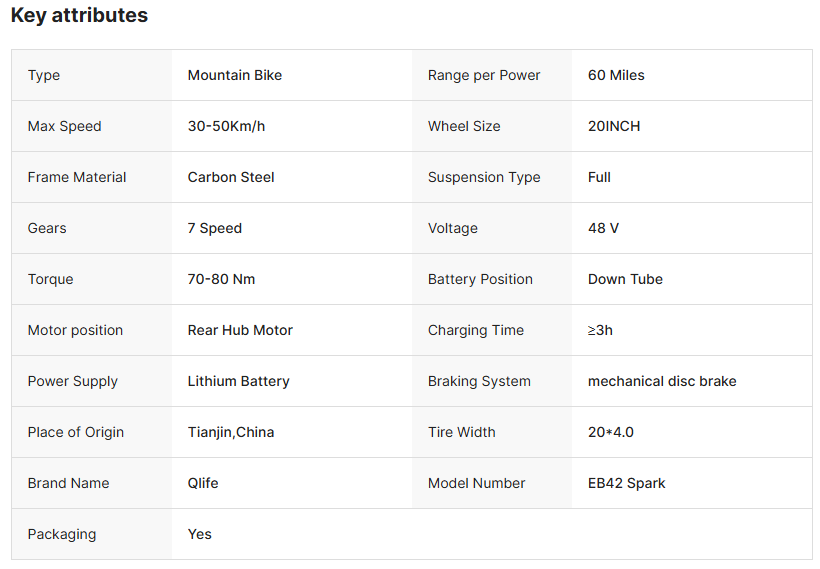
Task: Select the Qlife brand name value
Action: [203, 483]
